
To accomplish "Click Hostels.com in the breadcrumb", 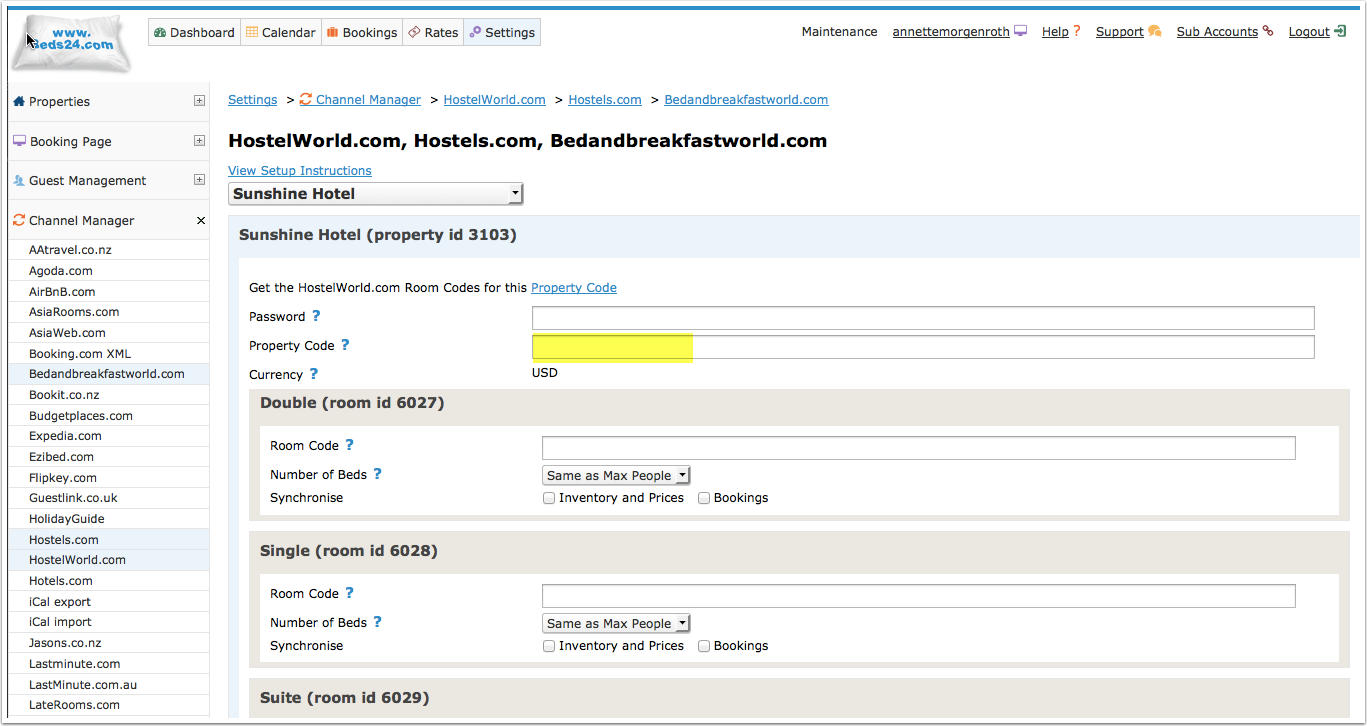I will tap(605, 100).
